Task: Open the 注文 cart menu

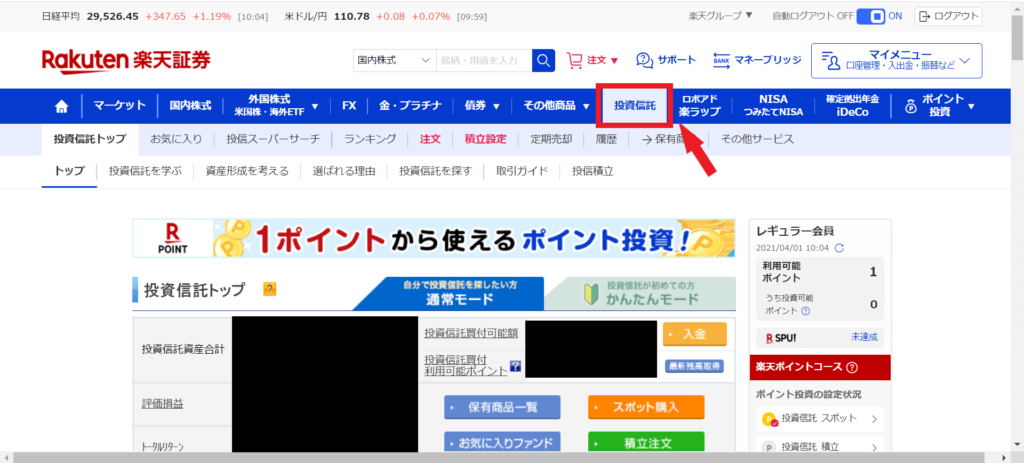Action: [x=592, y=60]
